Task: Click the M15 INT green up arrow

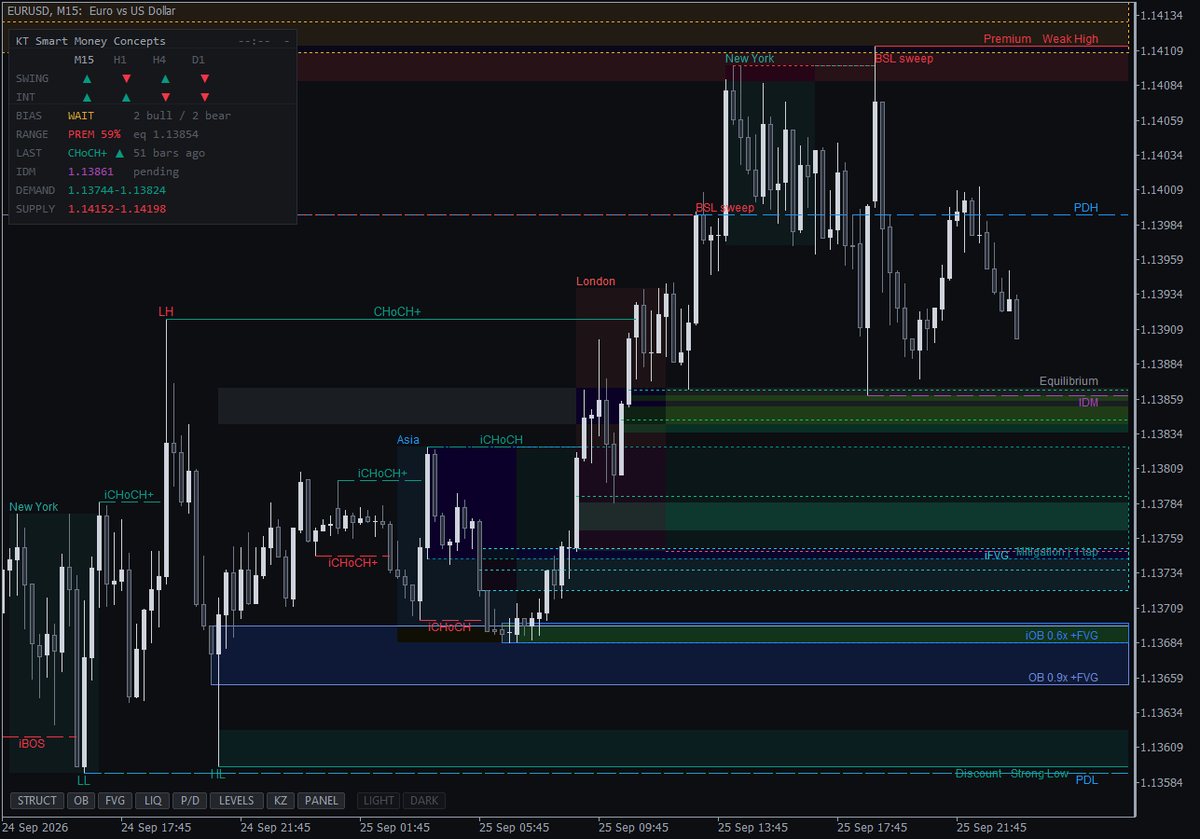Action: (x=86, y=97)
